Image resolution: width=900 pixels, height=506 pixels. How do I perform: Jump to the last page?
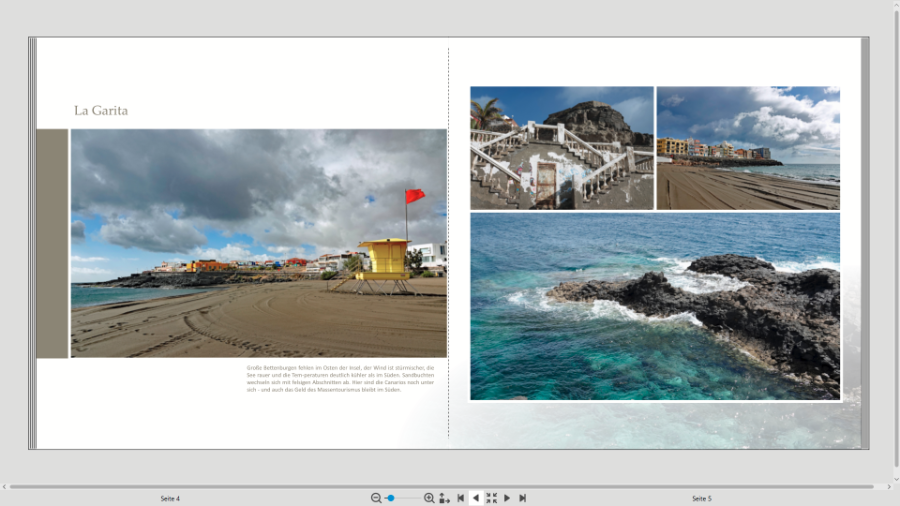[522, 498]
